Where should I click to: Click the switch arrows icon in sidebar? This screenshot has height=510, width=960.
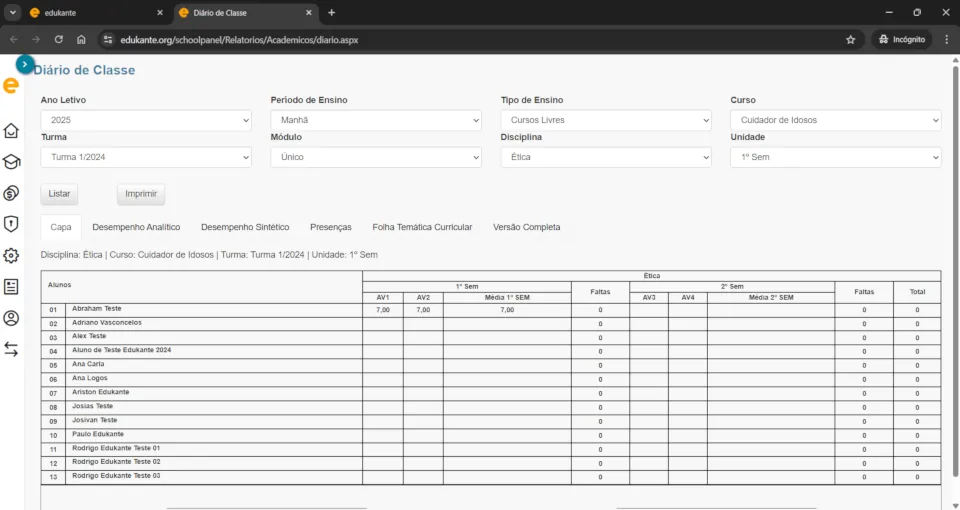(11, 349)
